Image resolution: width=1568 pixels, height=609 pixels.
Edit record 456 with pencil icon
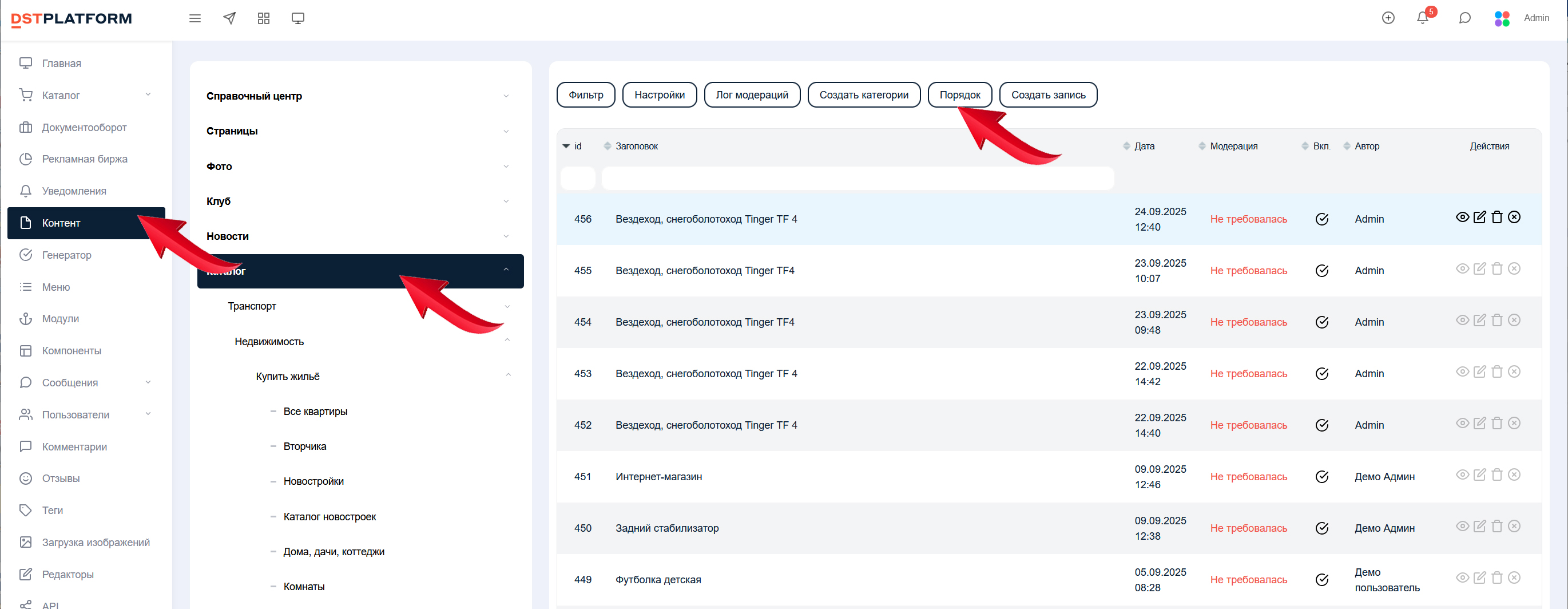[x=1480, y=217]
